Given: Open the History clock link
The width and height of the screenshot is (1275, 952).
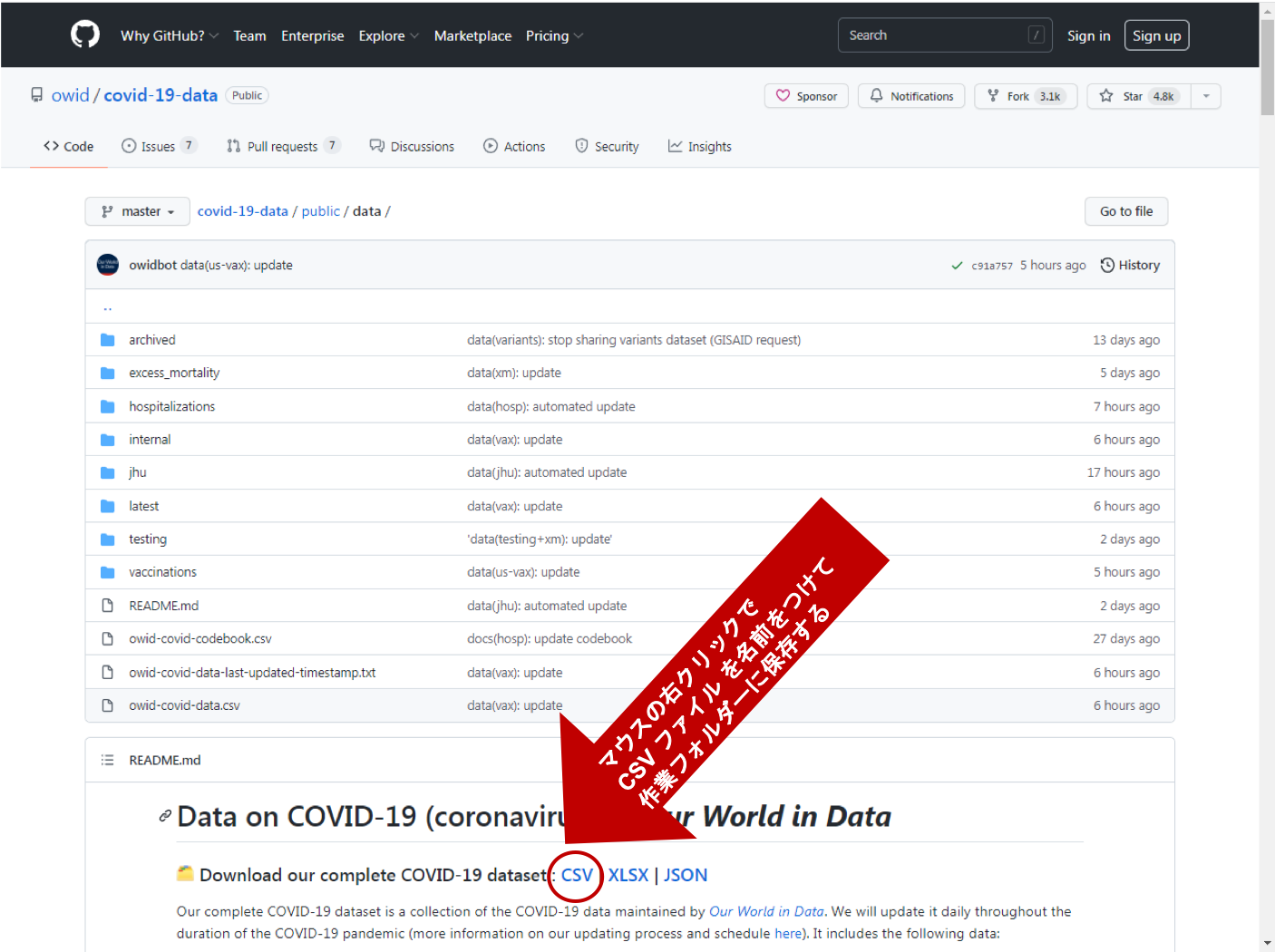Looking at the screenshot, I should (x=1130, y=266).
